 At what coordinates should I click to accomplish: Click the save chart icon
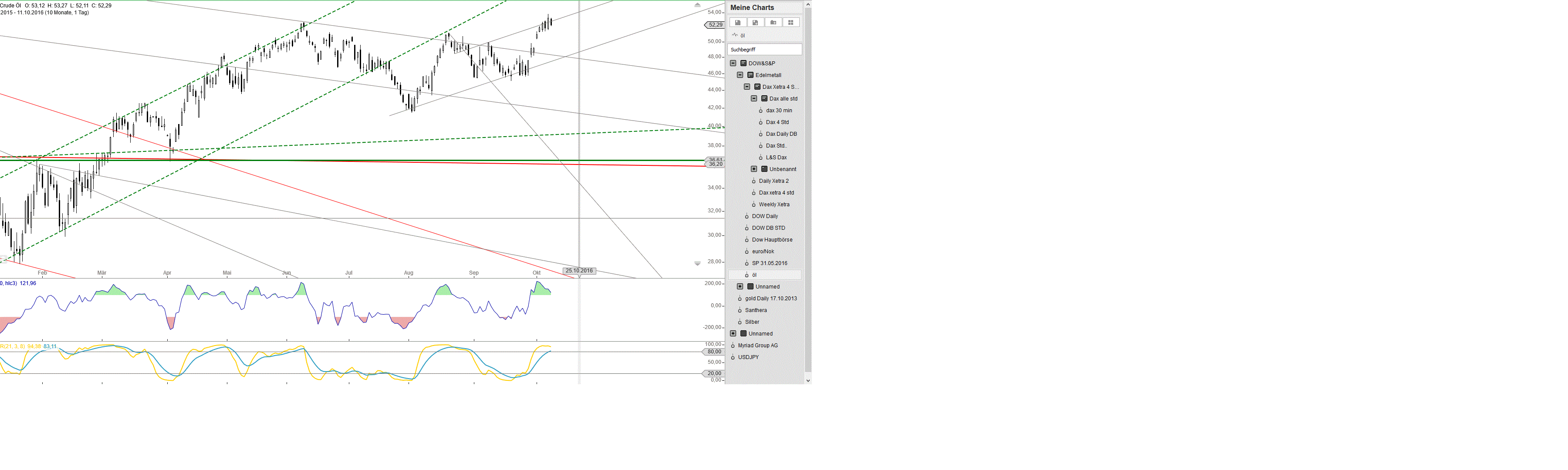(738, 23)
